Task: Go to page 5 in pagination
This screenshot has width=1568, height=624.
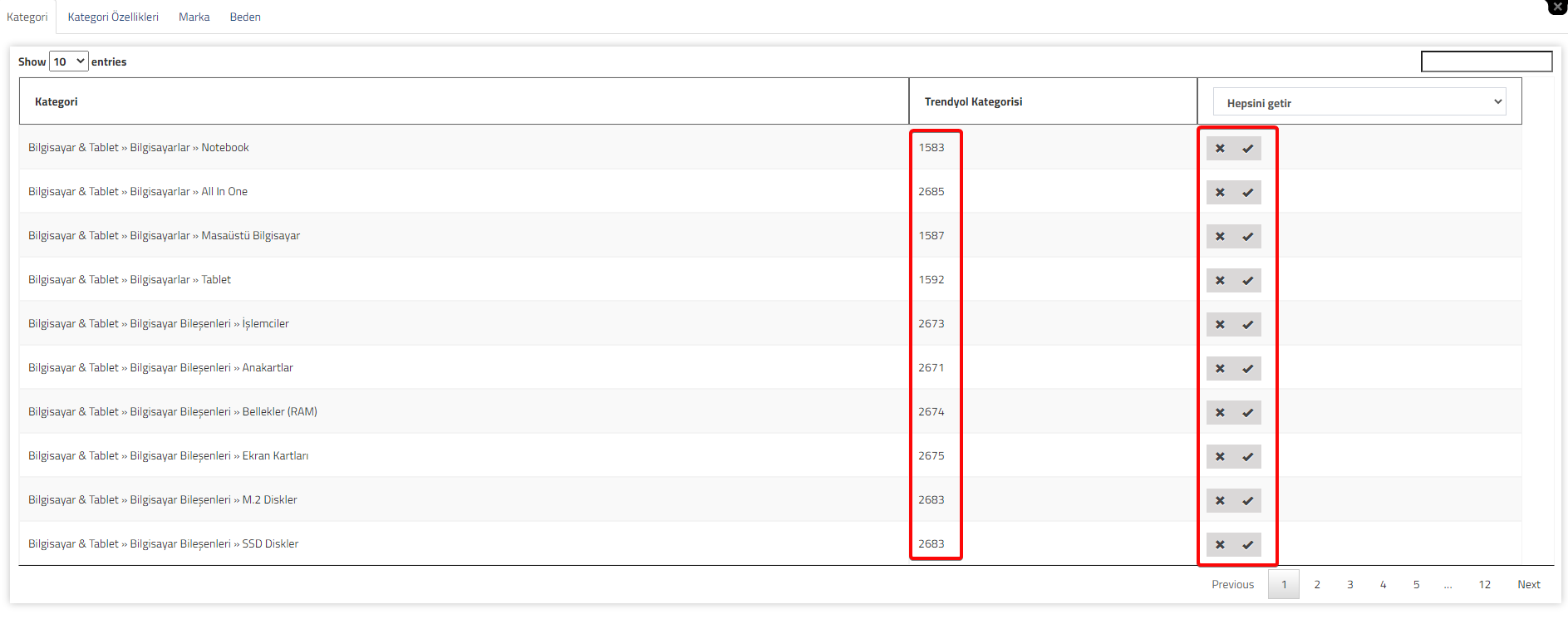Action: click(x=1417, y=585)
